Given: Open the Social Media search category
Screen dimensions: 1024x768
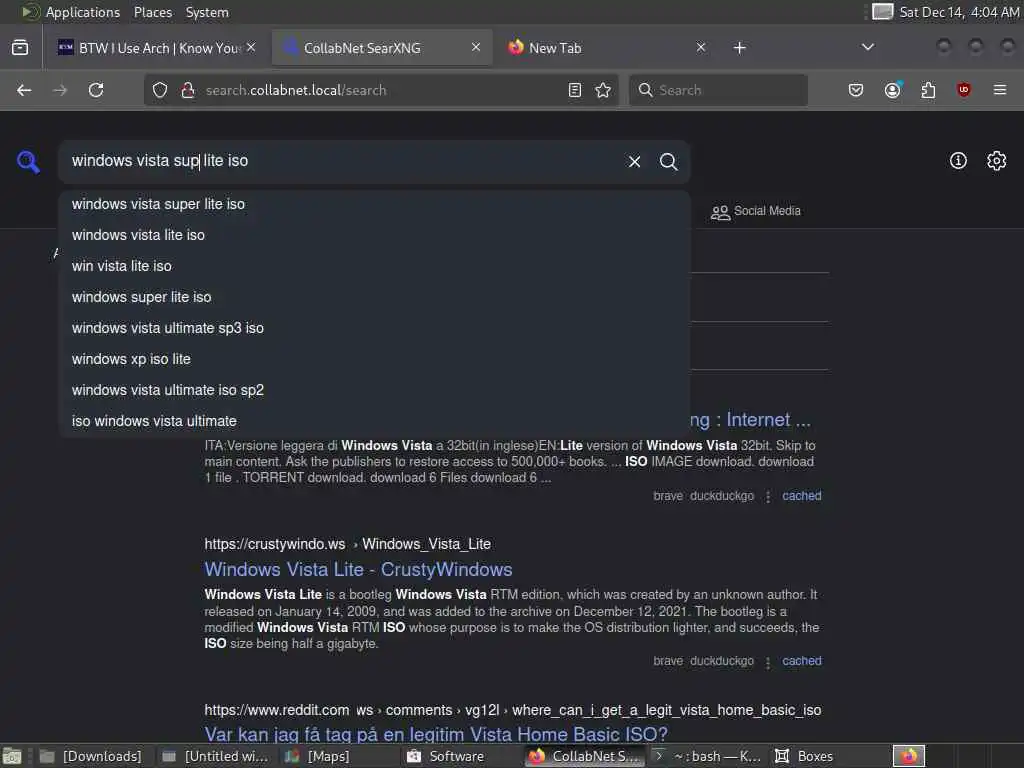Looking at the screenshot, I should pos(756,211).
